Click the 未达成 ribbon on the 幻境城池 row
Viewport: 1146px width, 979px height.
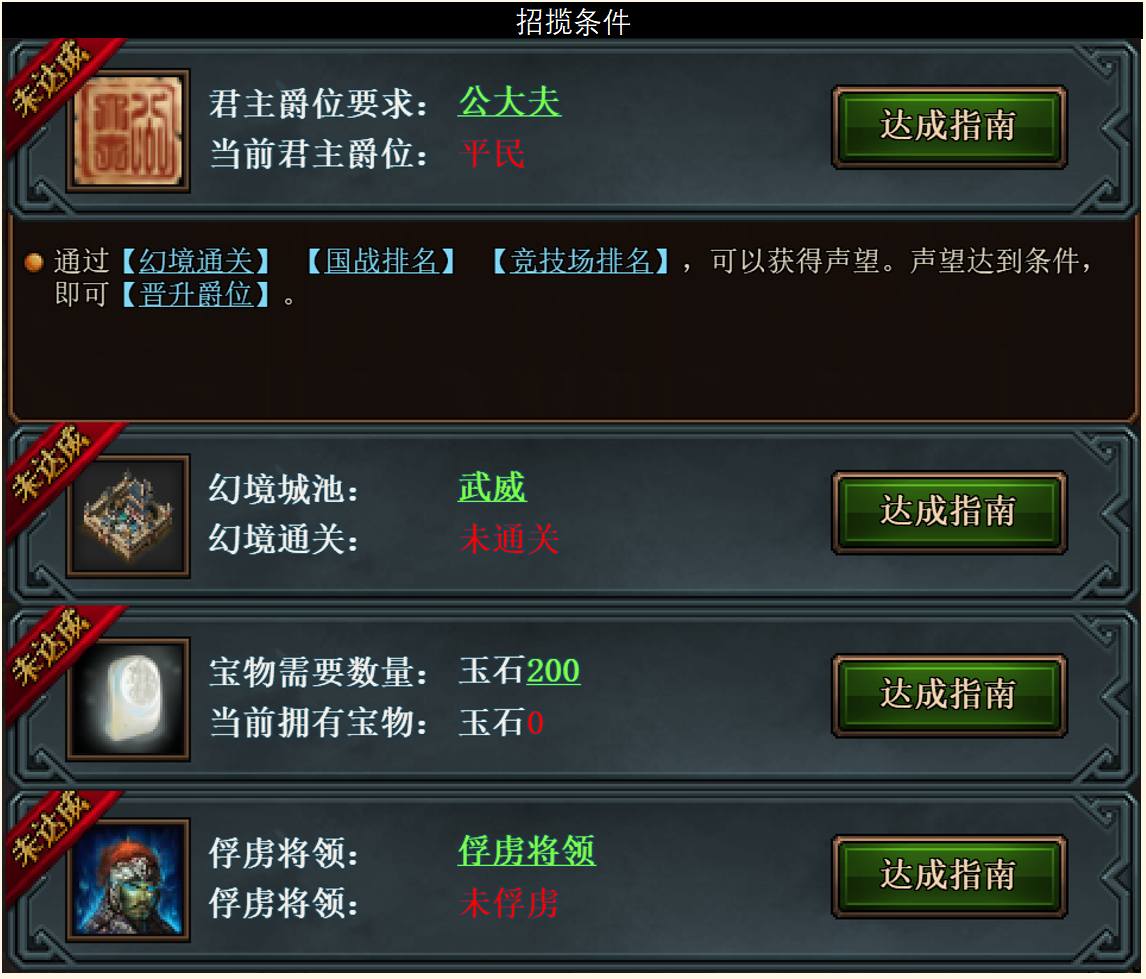tap(53, 465)
